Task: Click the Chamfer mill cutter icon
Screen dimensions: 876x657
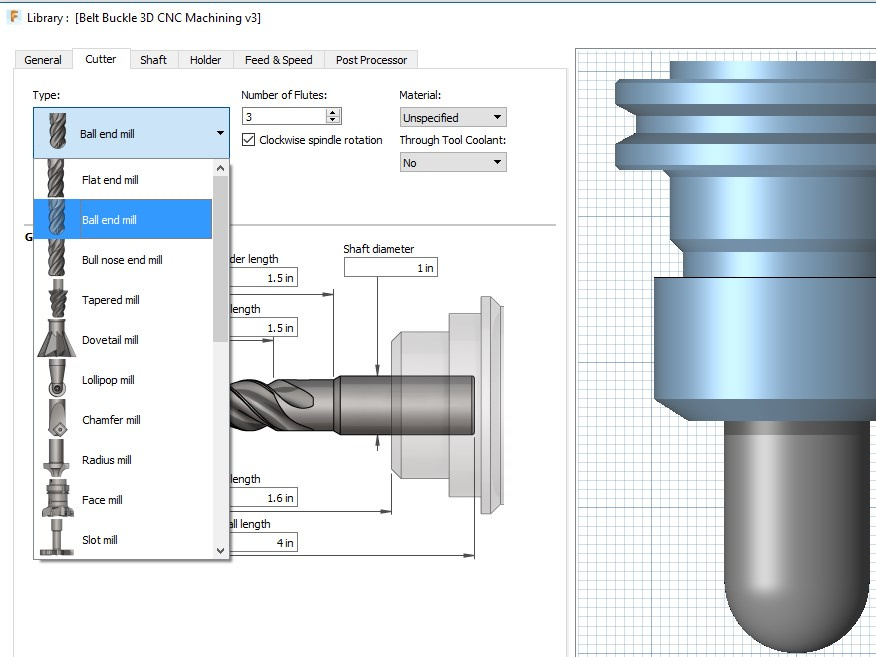Action: 58,420
